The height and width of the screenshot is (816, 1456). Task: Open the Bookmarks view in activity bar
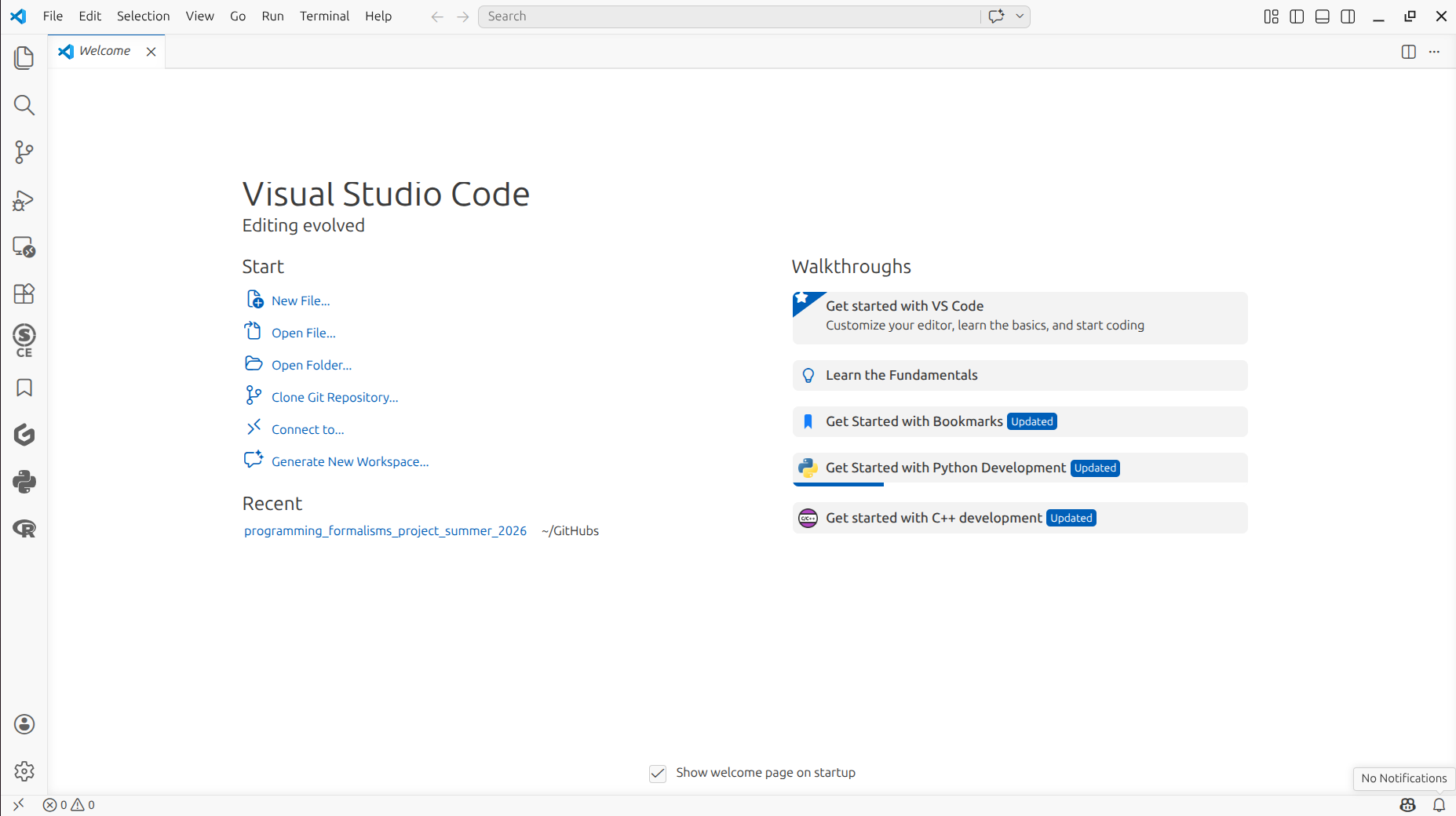24,388
